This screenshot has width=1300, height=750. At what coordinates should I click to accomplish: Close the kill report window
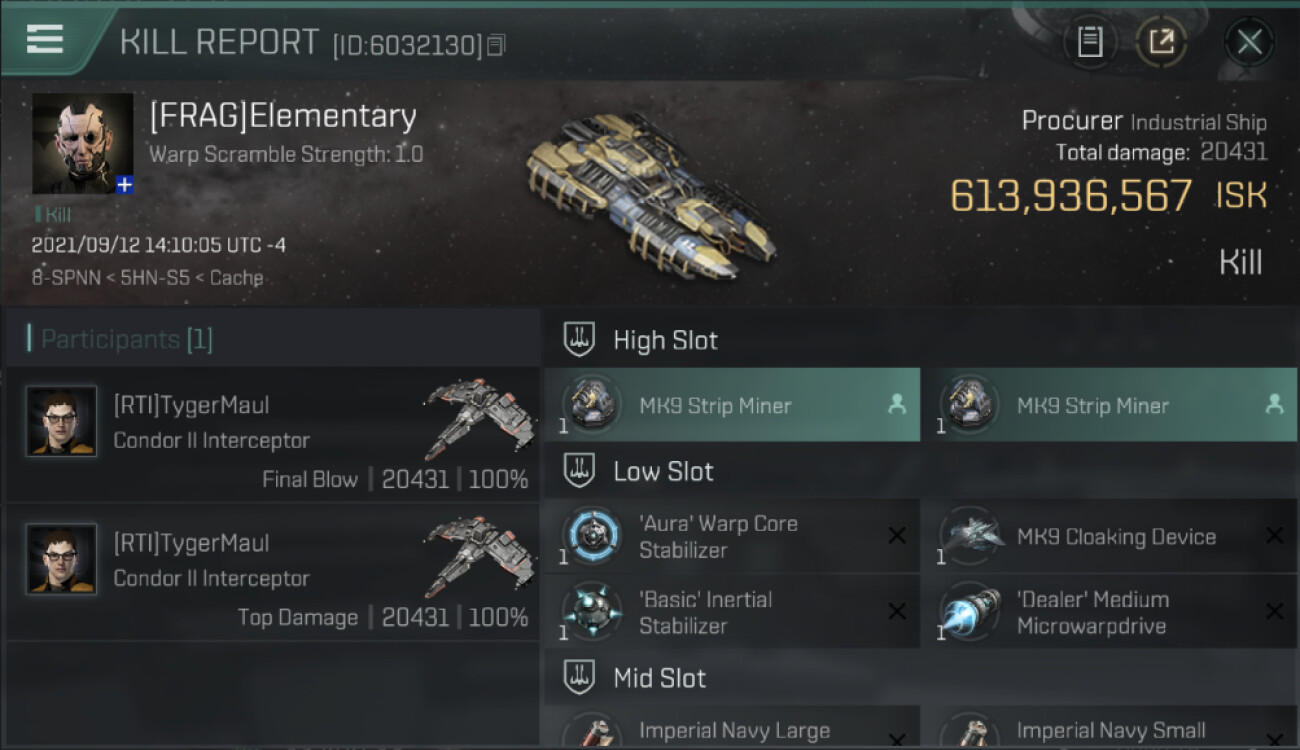coord(1249,42)
